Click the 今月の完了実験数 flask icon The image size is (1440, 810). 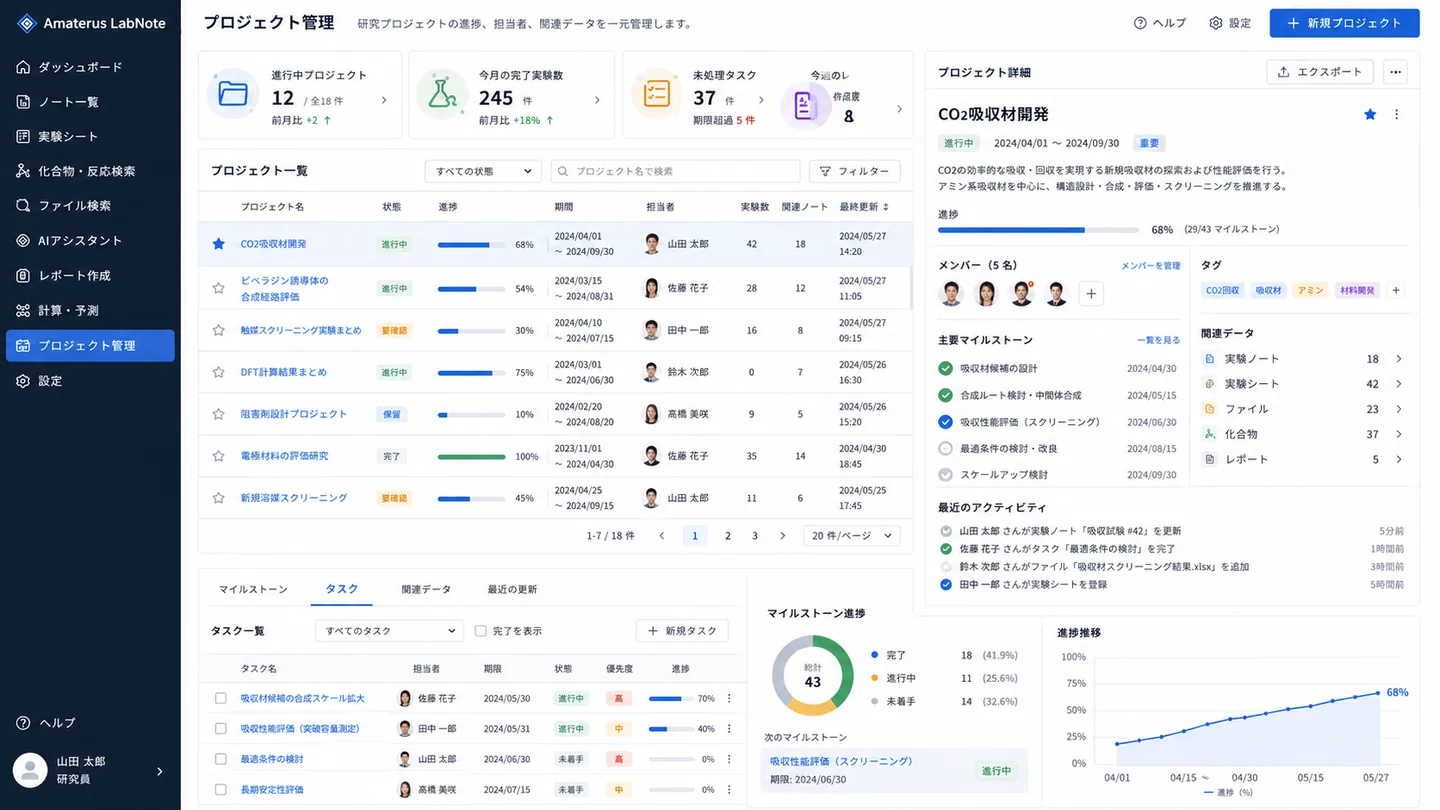pyautogui.click(x=443, y=94)
